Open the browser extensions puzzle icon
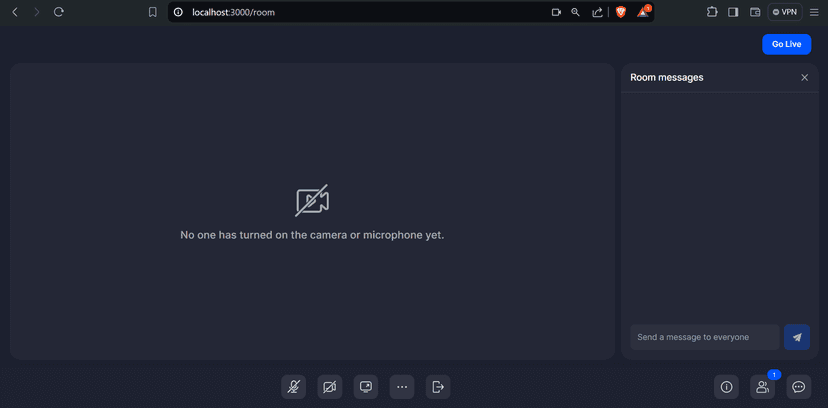The width and height of the screenshot is (828, 408). [x=712, y=12]
